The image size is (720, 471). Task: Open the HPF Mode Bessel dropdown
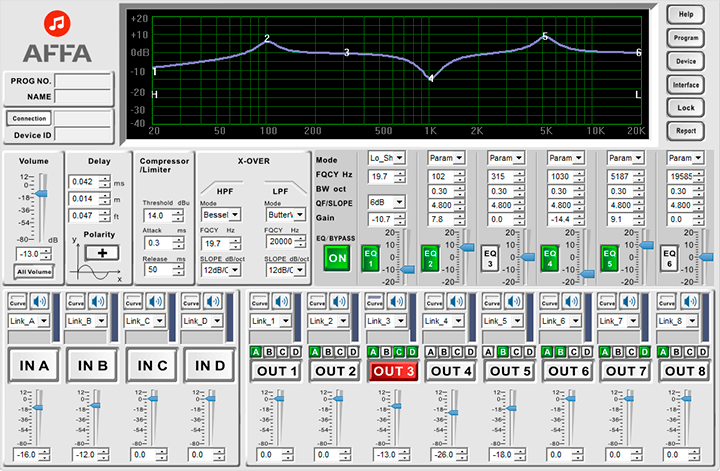[x=221, y=215]
